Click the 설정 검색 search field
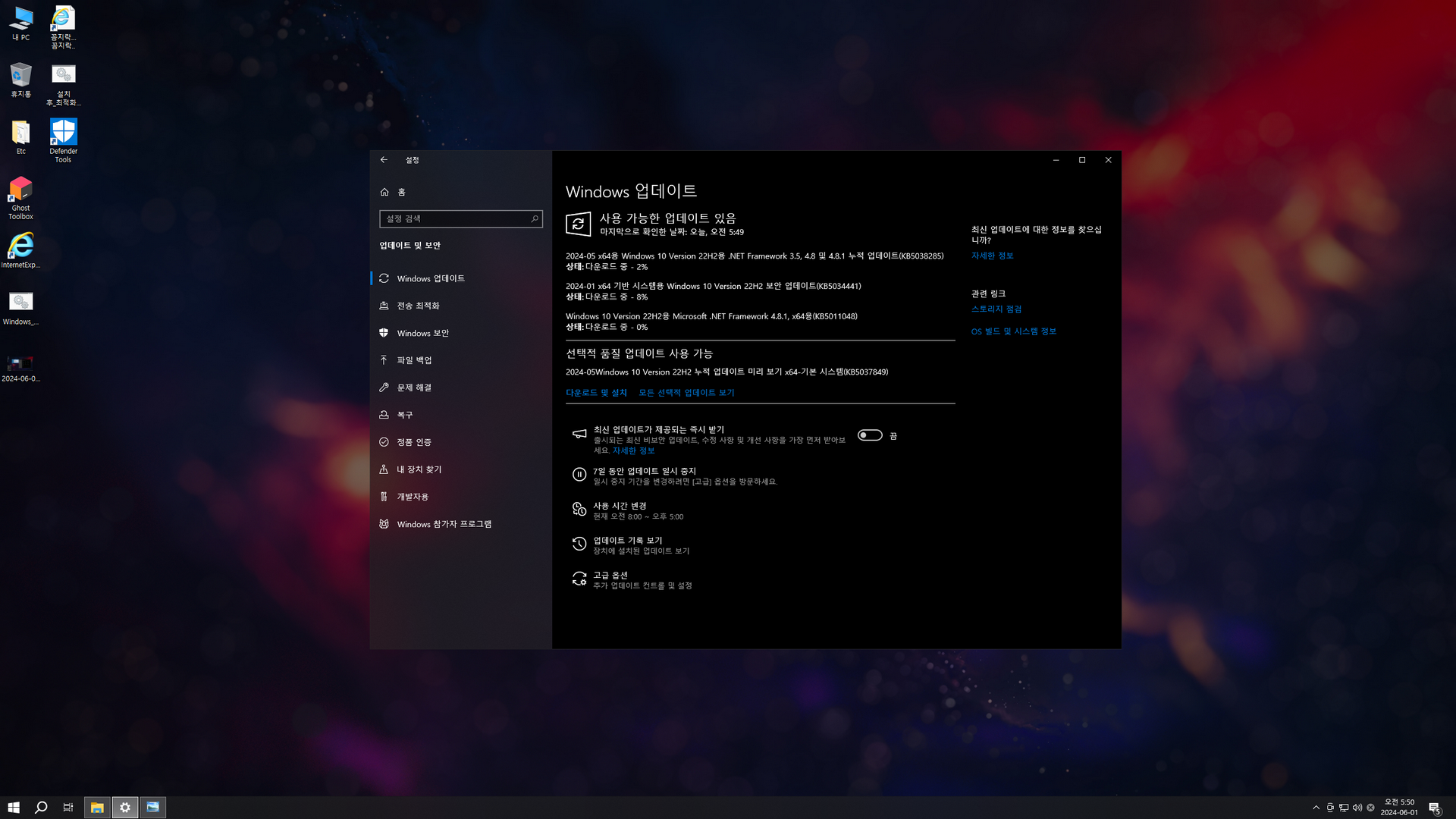The image size is (1456, 819). [455, 219]
